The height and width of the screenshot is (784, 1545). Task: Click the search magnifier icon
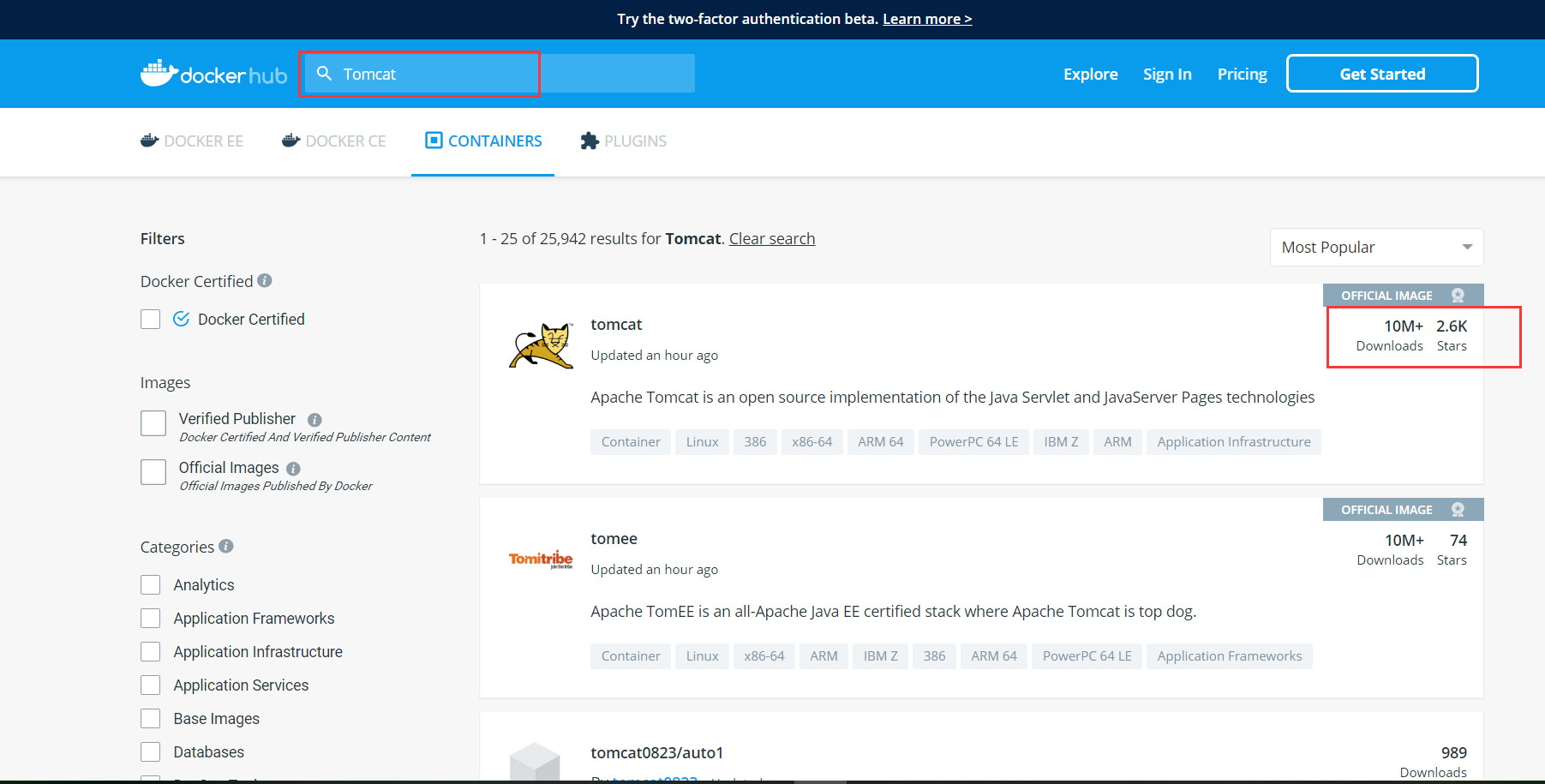pos(324,74)
